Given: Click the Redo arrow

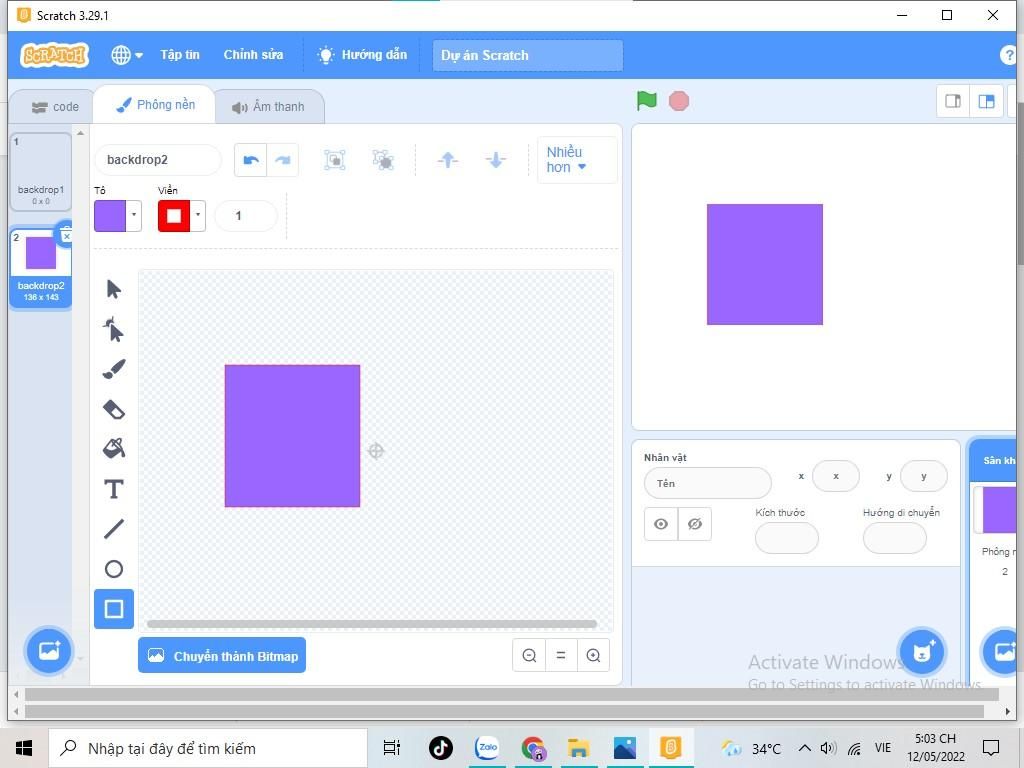Looking at the screenshot, I should click(x=282, y=160).
